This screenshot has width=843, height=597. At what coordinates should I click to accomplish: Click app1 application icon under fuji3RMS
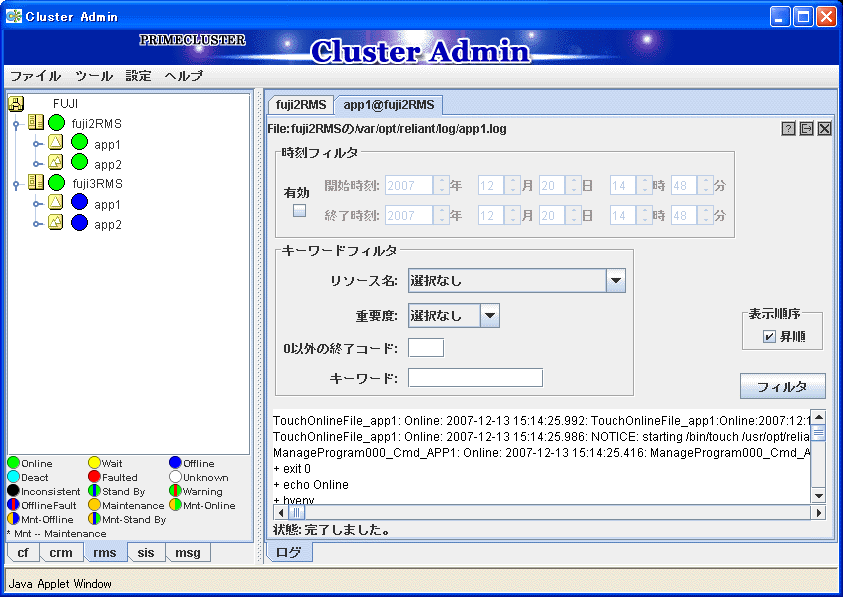(x=55, y=203)
